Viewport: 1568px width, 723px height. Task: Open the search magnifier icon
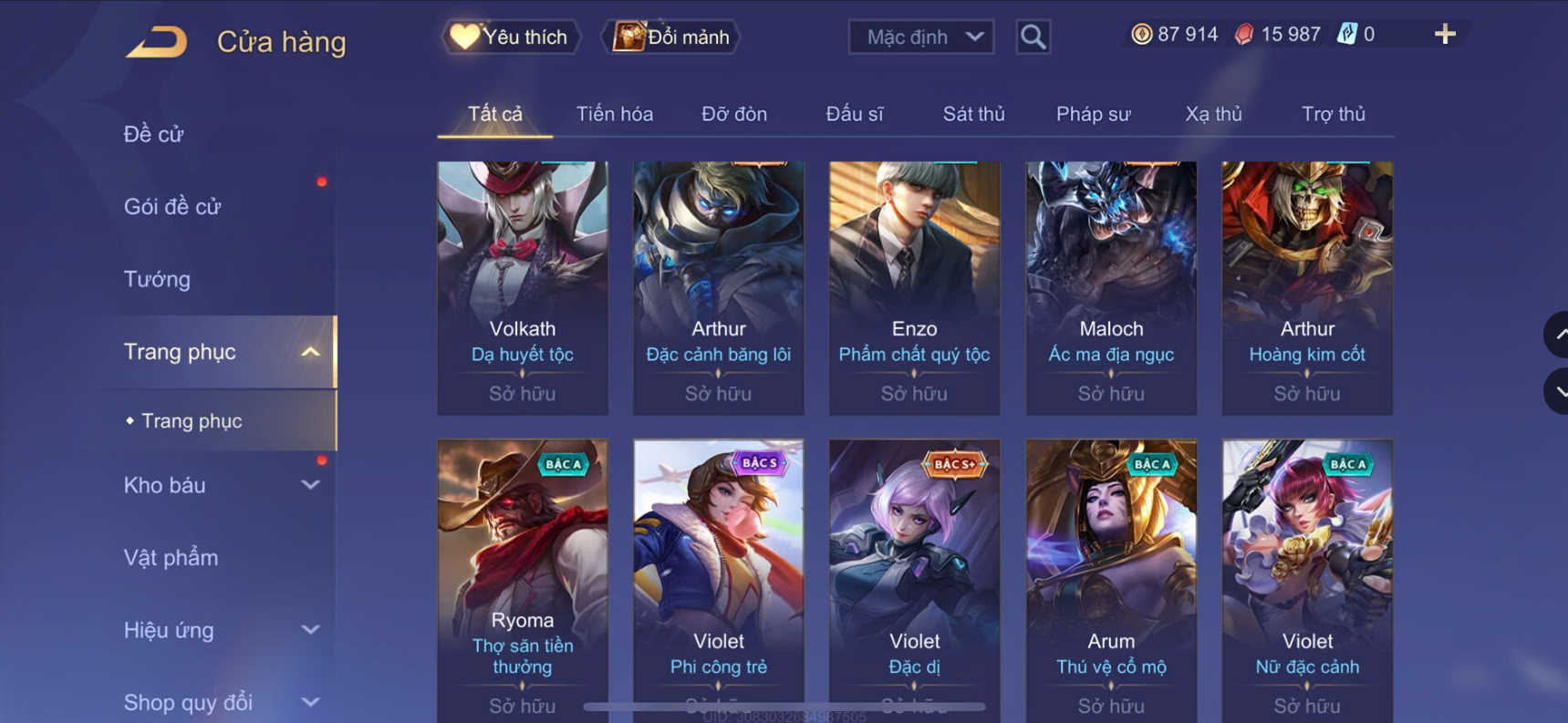pos(1033,36)
